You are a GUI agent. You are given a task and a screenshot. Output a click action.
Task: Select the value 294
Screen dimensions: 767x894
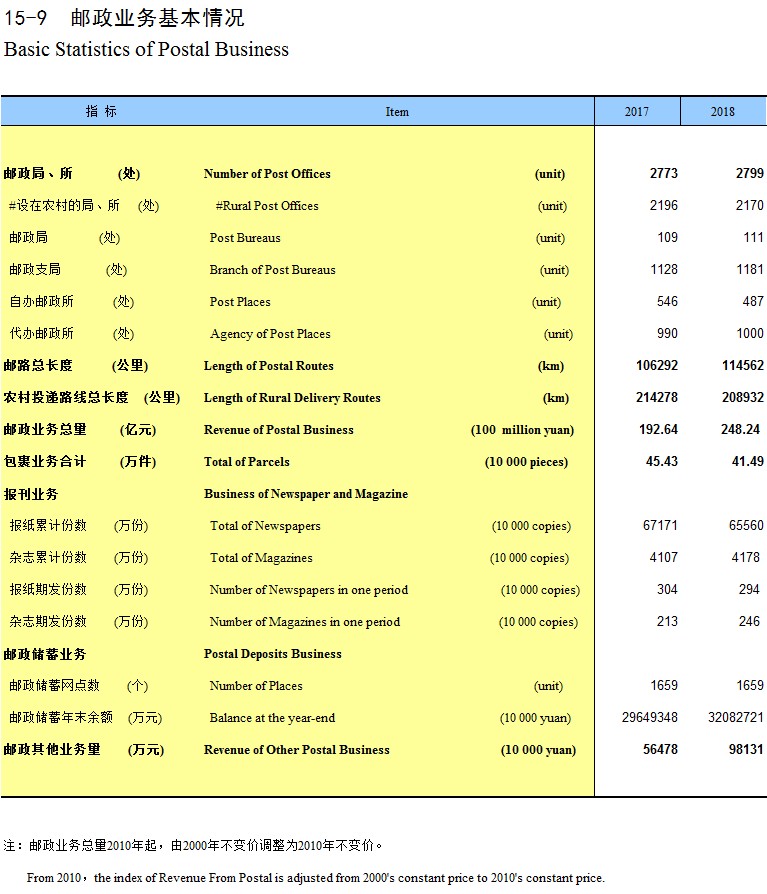[749, 589]
